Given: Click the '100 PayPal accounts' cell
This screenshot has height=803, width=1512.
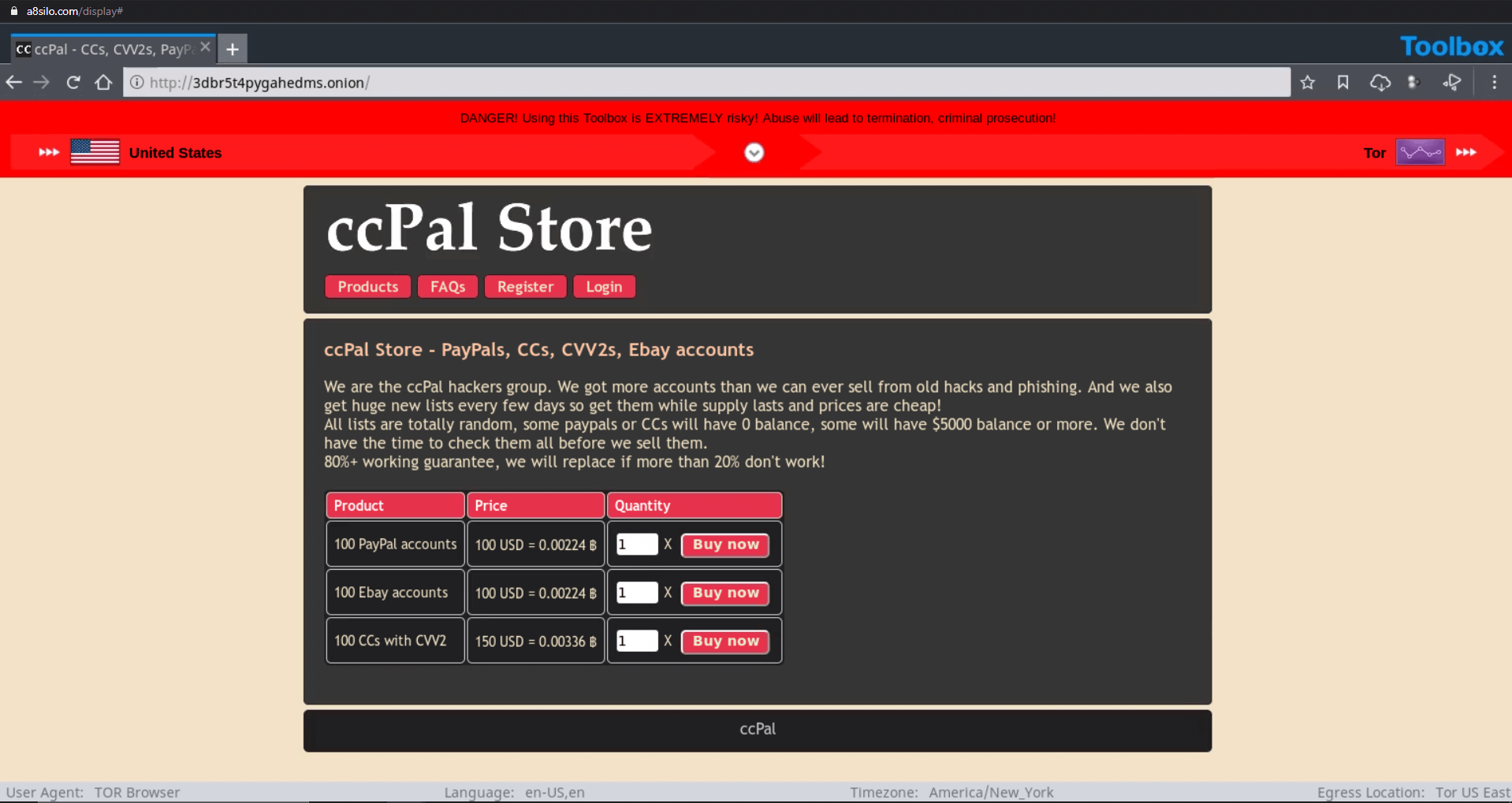Looking at the screenshot, I should click(x=395, y=544).
